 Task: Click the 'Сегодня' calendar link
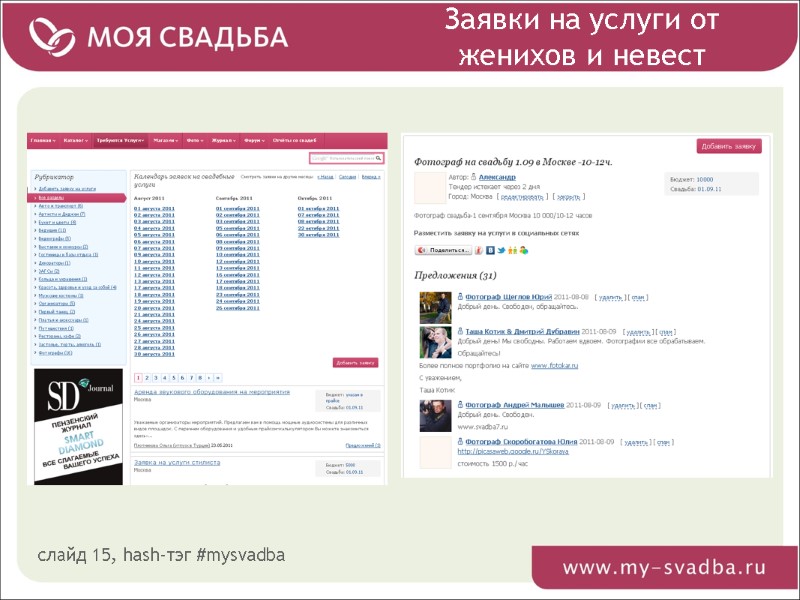pos(347,177)
